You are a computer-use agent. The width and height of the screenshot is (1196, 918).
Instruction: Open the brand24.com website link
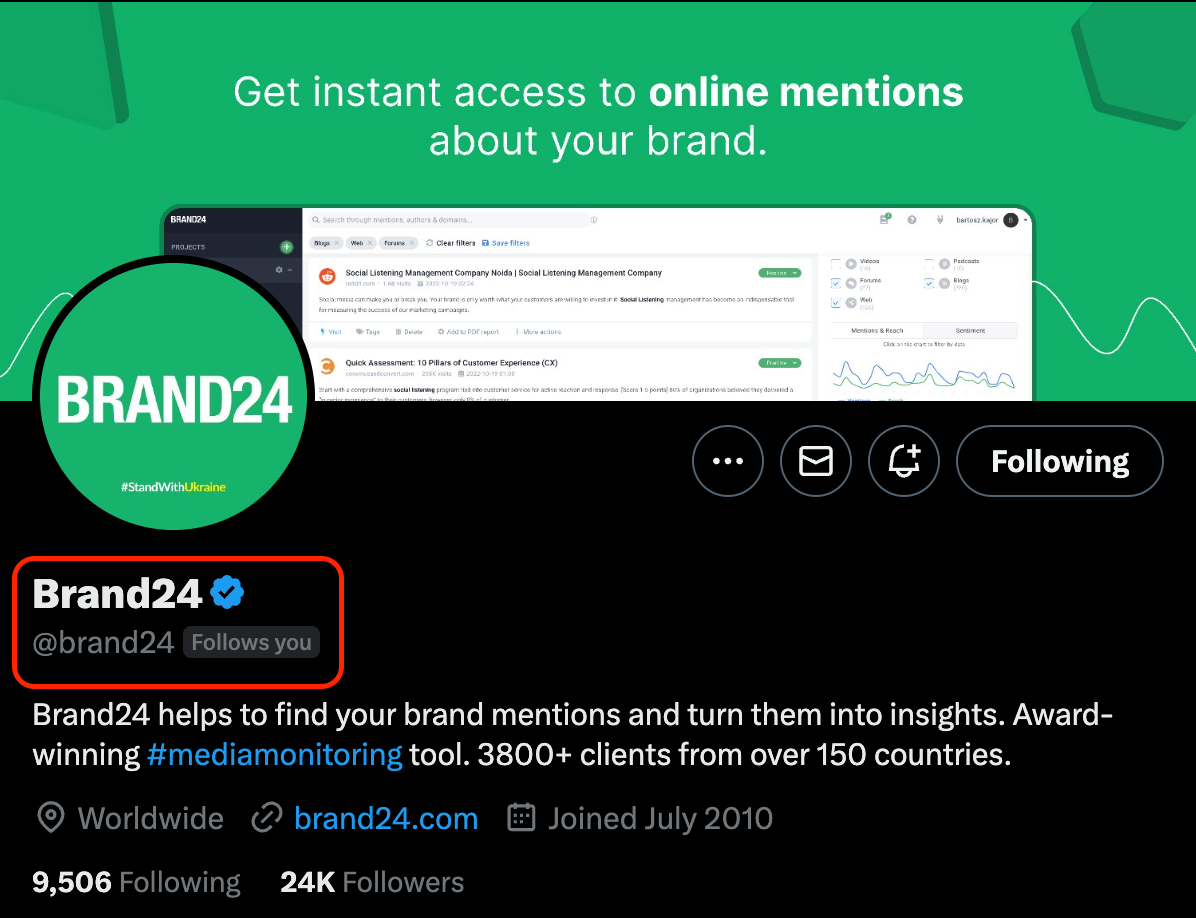386,819
